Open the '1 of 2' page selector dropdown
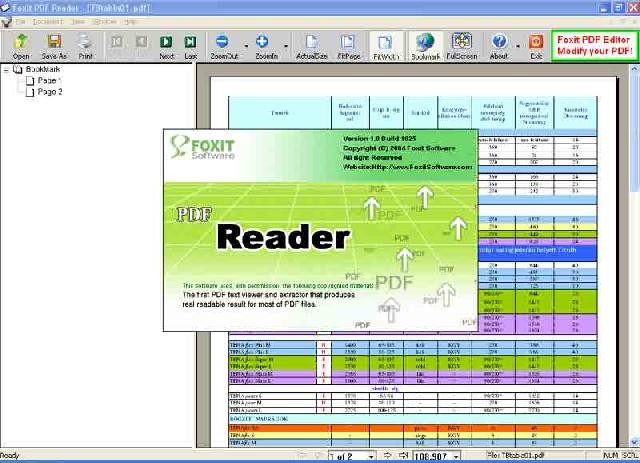This screenshot has height=463, width=640. (x=371, y=456)
